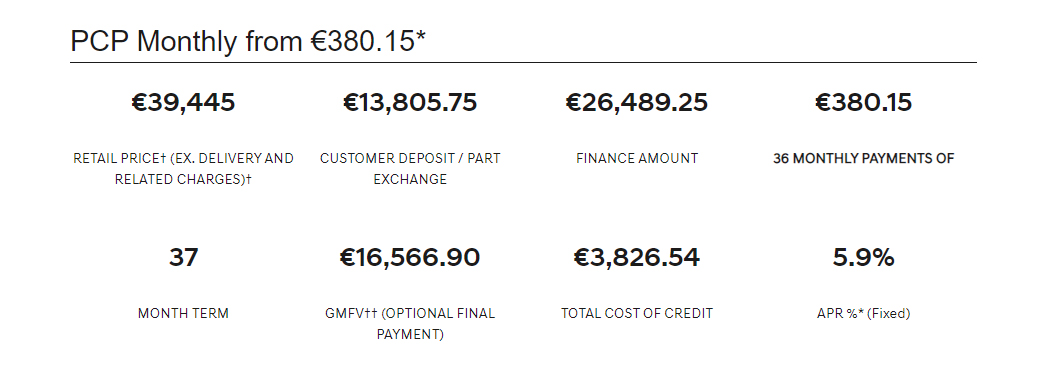The width and height of the screenshot is (1059, 386).
Task: Select the 37 month term number
Action: coord(183,258)
